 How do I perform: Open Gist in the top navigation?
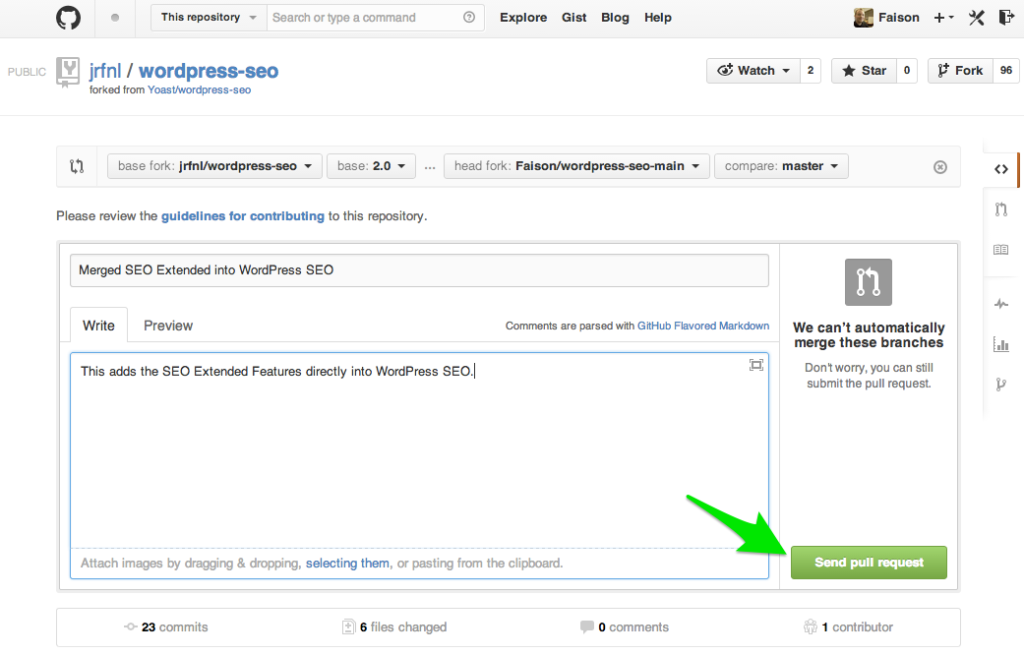tap(574, 18)
